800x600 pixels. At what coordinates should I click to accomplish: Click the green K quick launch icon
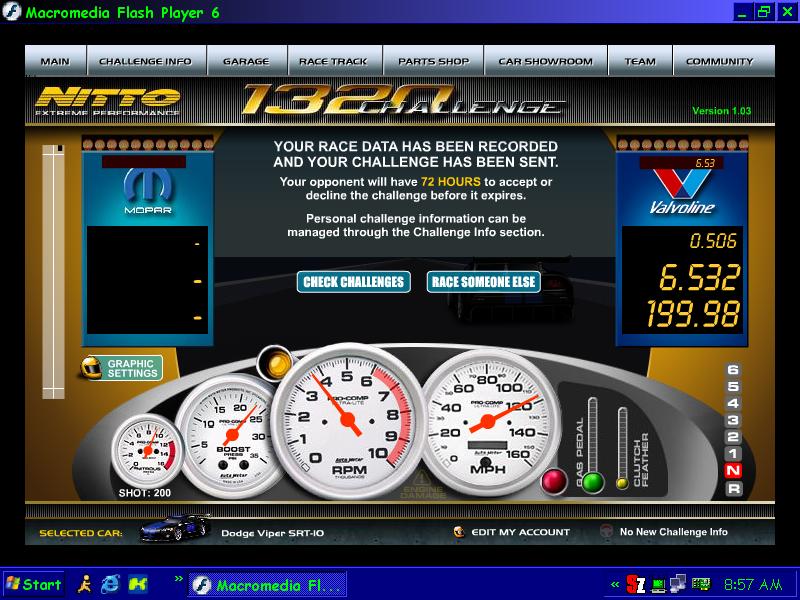click(x=138, y=584)
